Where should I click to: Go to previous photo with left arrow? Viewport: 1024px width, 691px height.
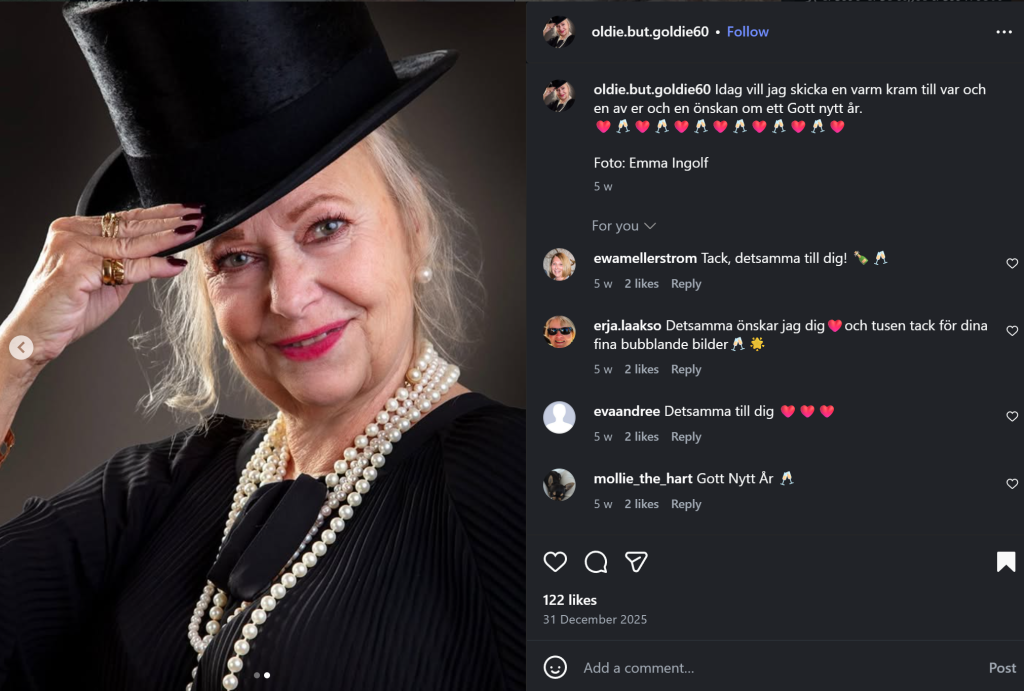coord(21,348)
